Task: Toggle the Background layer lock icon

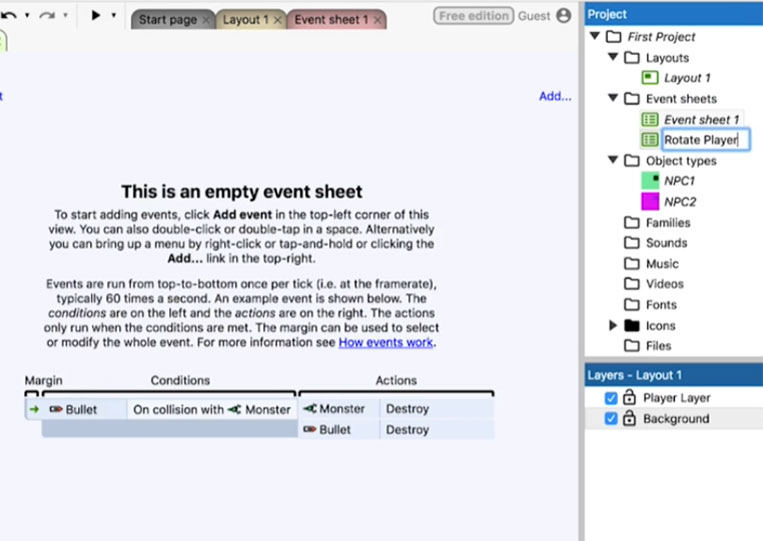Action: (629, 417)
